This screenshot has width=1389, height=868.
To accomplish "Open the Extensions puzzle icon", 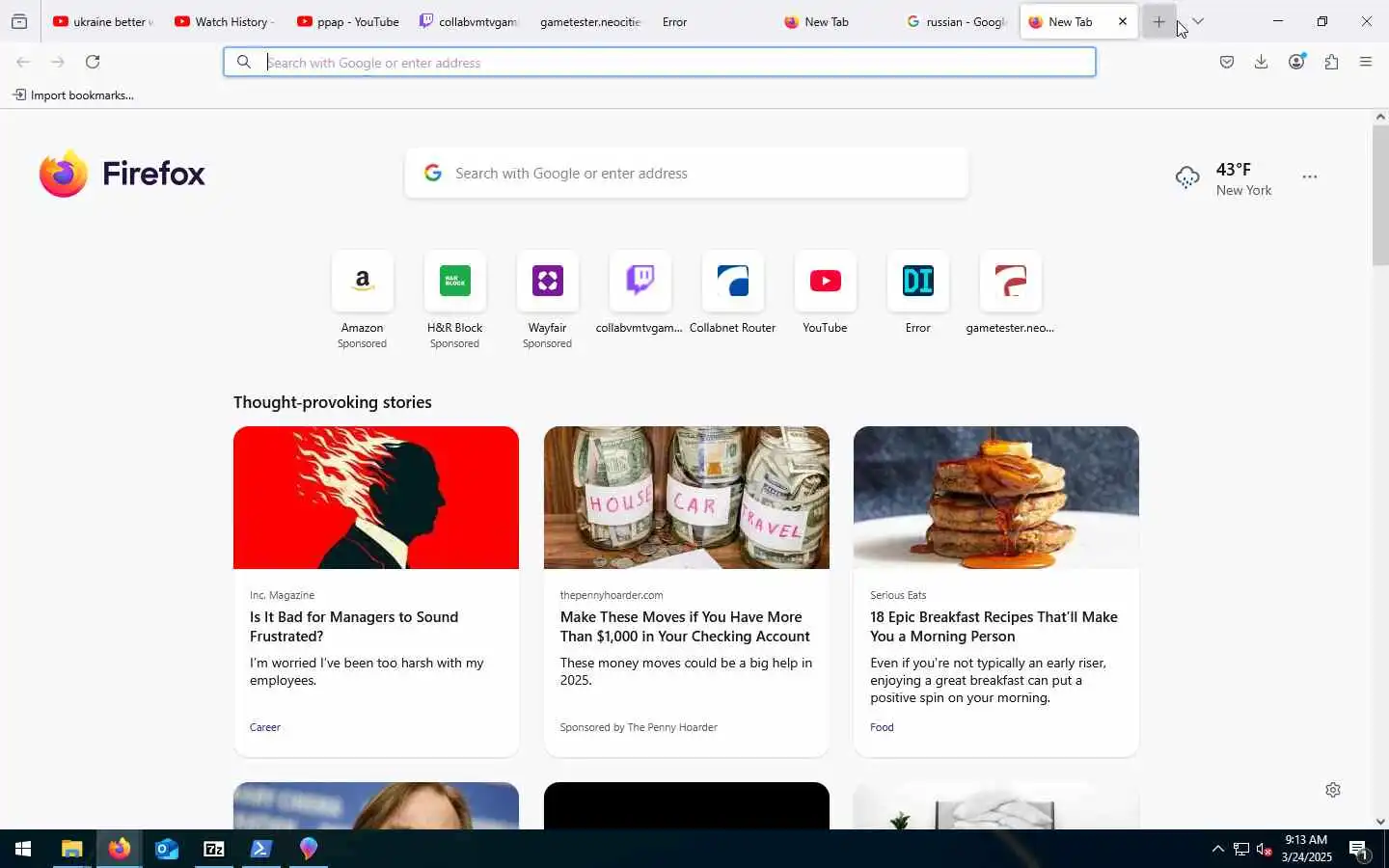I will click(x=1331, y=62).
